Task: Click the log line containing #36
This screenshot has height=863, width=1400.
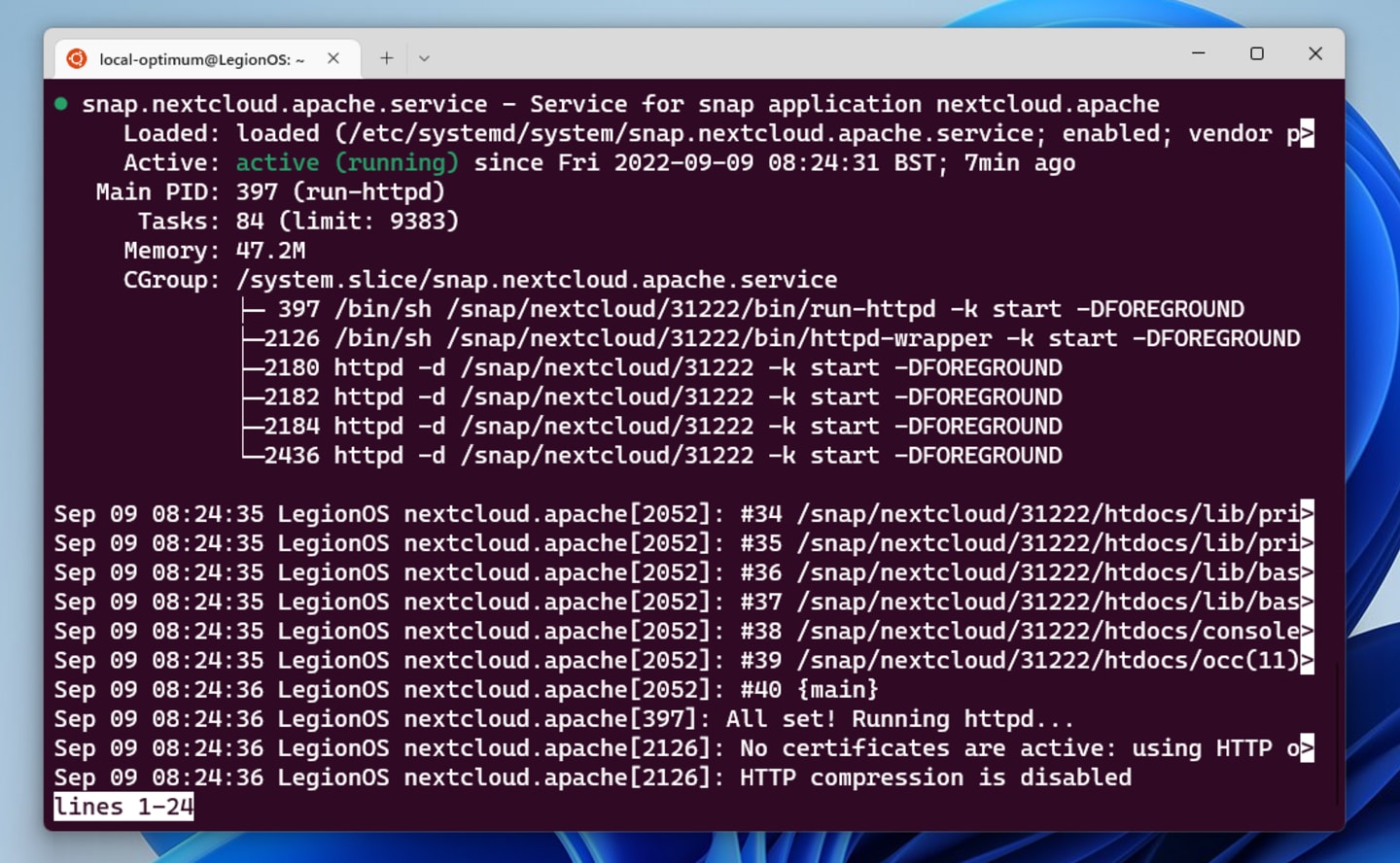Action: click(683, 571)
